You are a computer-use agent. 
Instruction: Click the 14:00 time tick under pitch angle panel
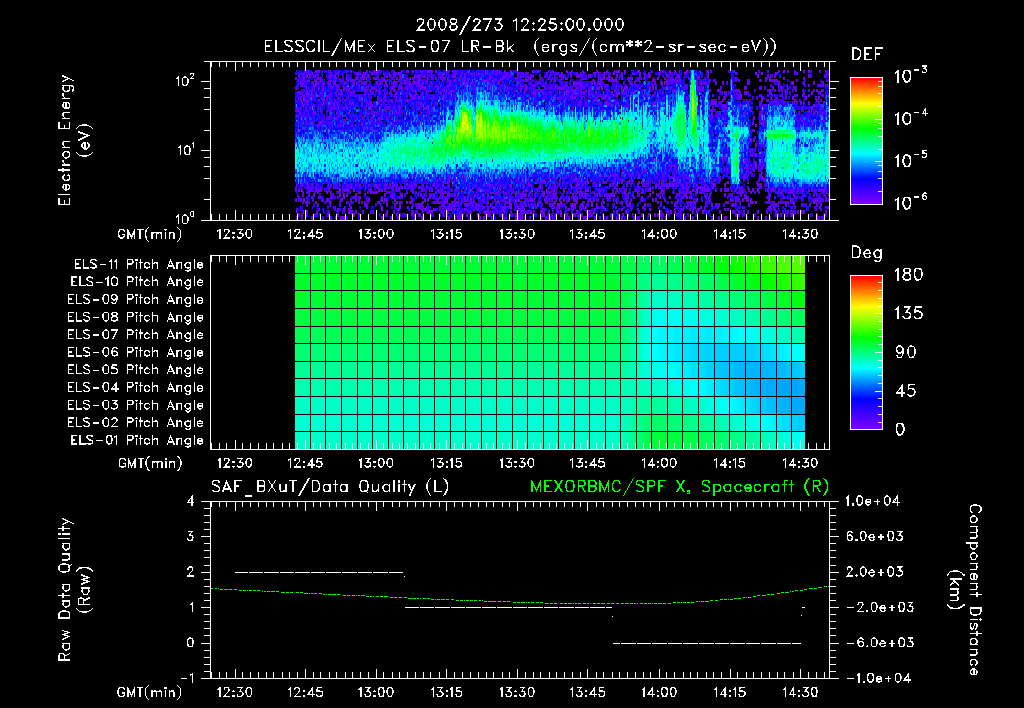[658, 463]
